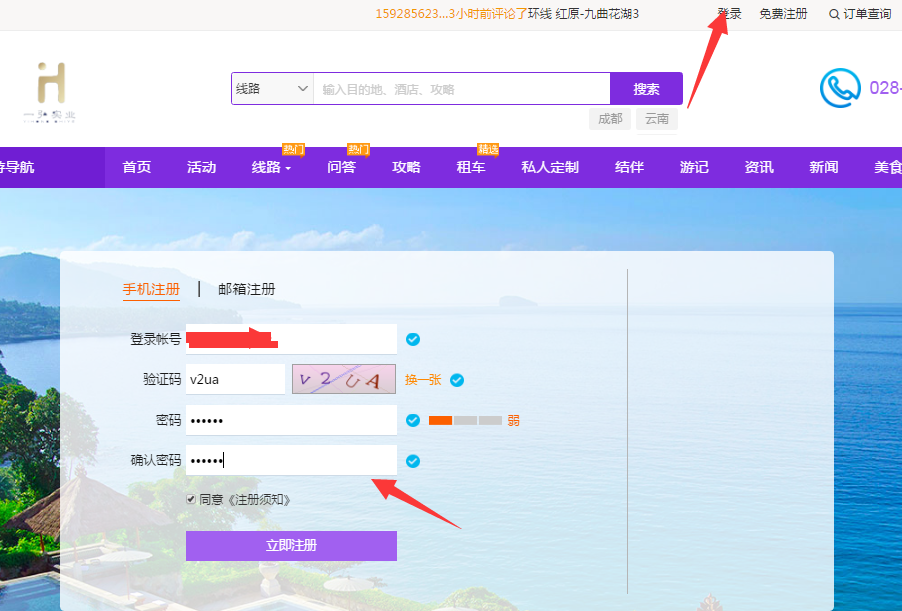
Task: Go to 攻略 in the navigation bar
Action: [x=406, y=167]
